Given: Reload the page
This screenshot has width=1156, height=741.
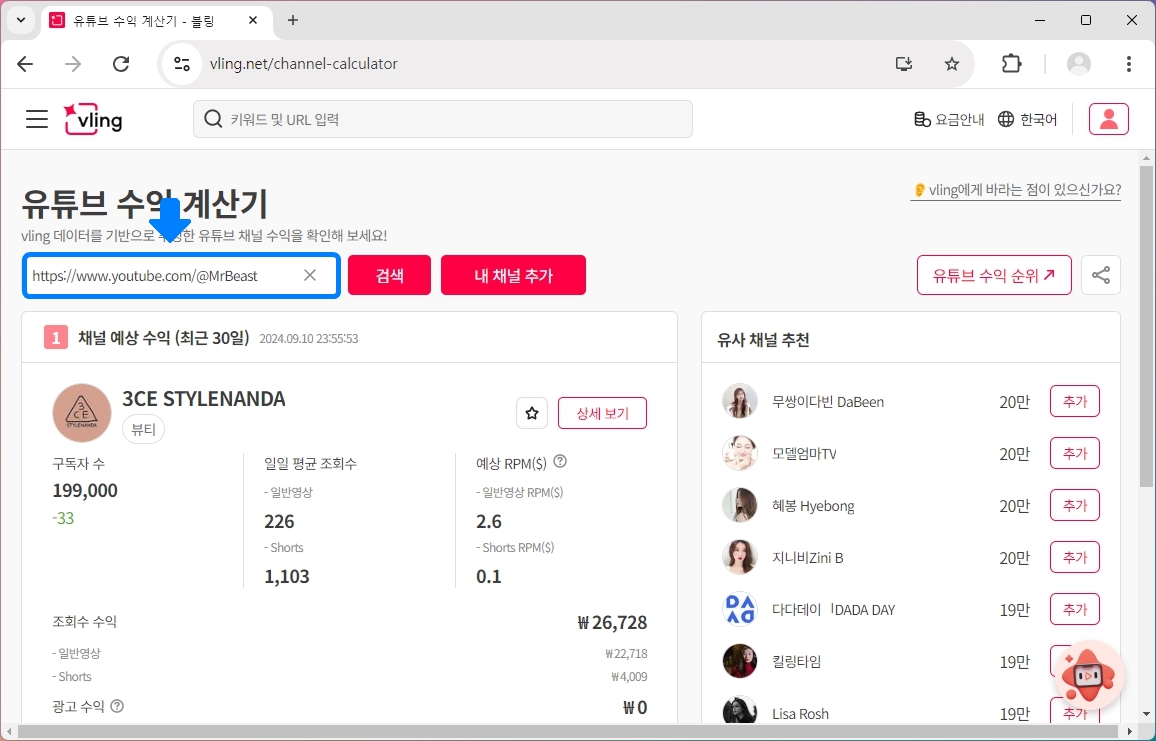Looking at the screenshot, I should (x=121, y=64).
